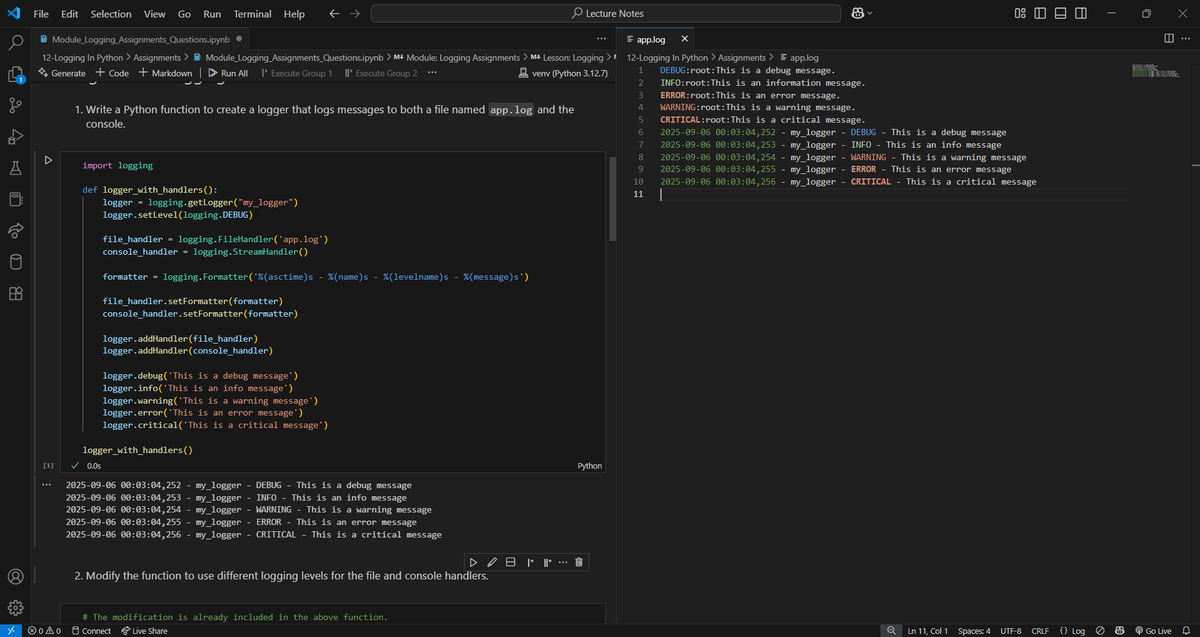Click Execute Group 1

[x=295, y=73]
